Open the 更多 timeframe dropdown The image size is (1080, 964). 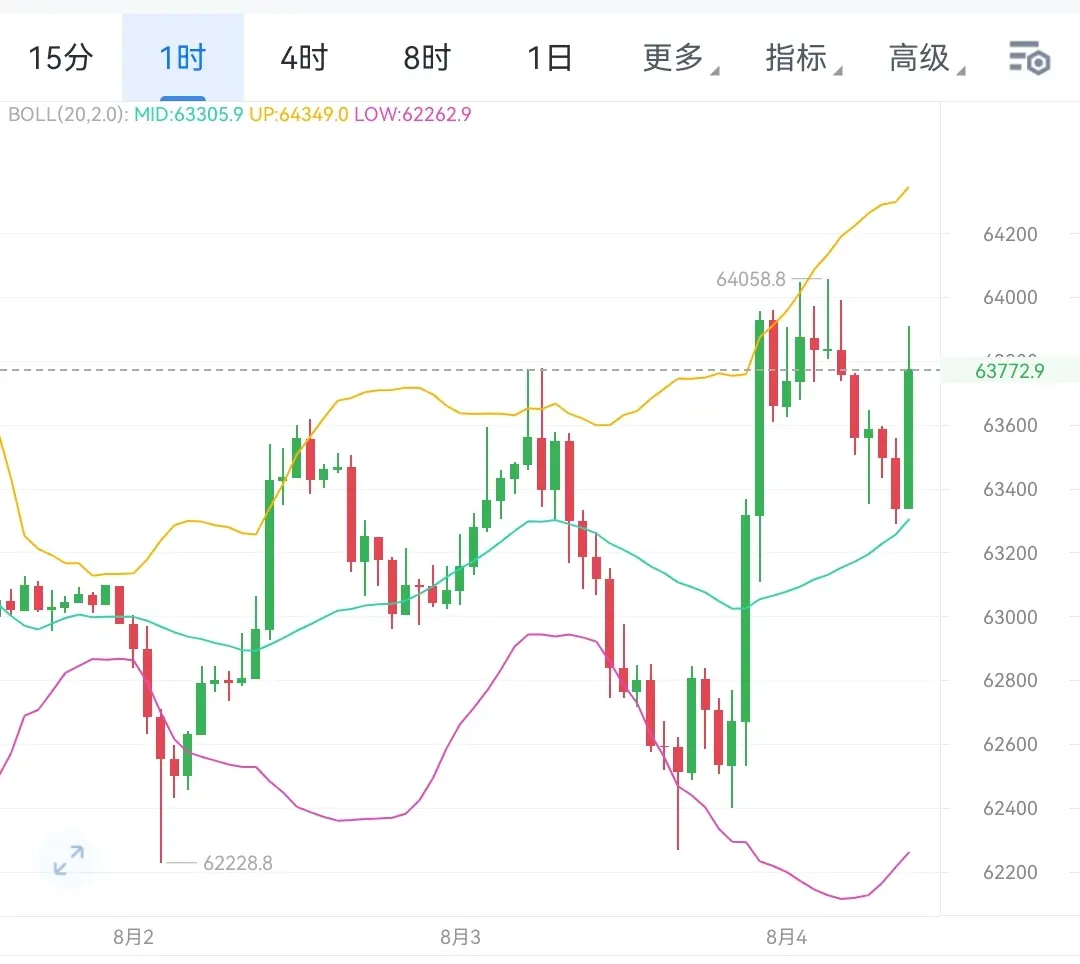tap(680, 58)
